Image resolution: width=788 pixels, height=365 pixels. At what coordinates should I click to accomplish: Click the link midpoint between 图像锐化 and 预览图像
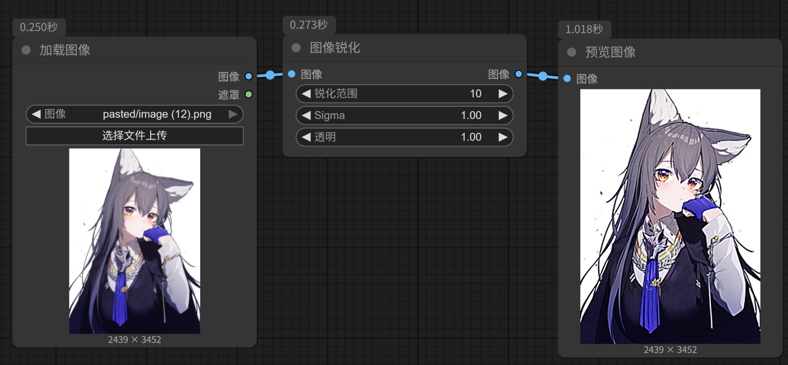543,76
